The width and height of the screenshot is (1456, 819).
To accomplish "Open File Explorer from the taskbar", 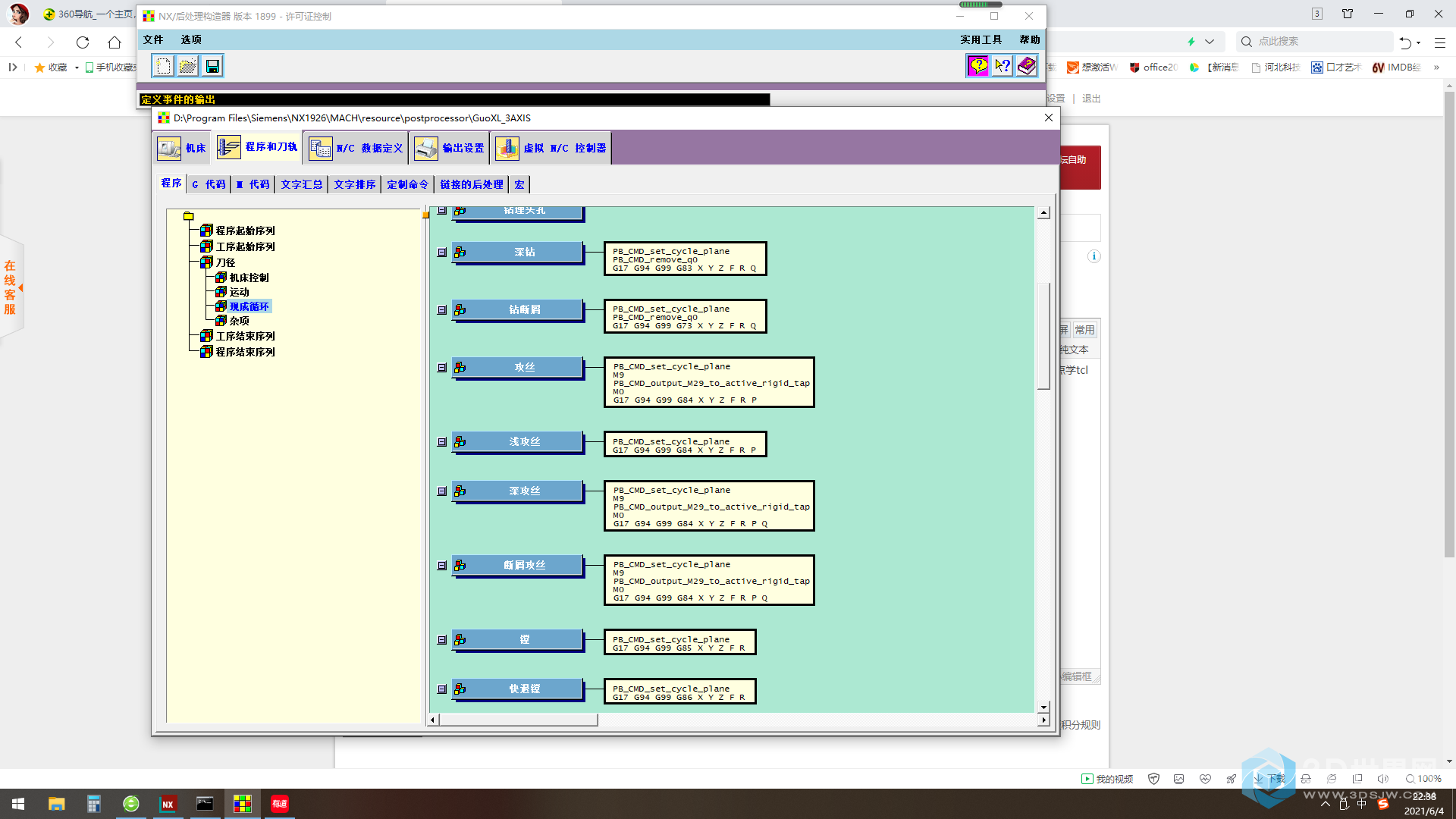I will 57,804.
